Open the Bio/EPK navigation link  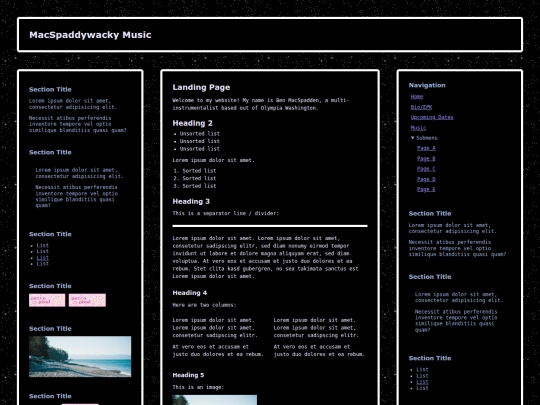click(421, 107)
